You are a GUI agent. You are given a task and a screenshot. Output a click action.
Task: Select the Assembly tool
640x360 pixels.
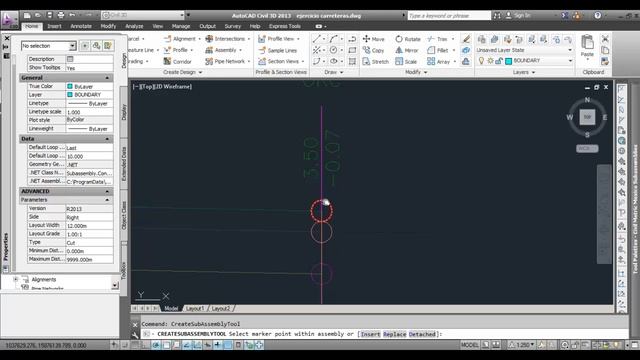pyautogui.click(x=223, y=50)
